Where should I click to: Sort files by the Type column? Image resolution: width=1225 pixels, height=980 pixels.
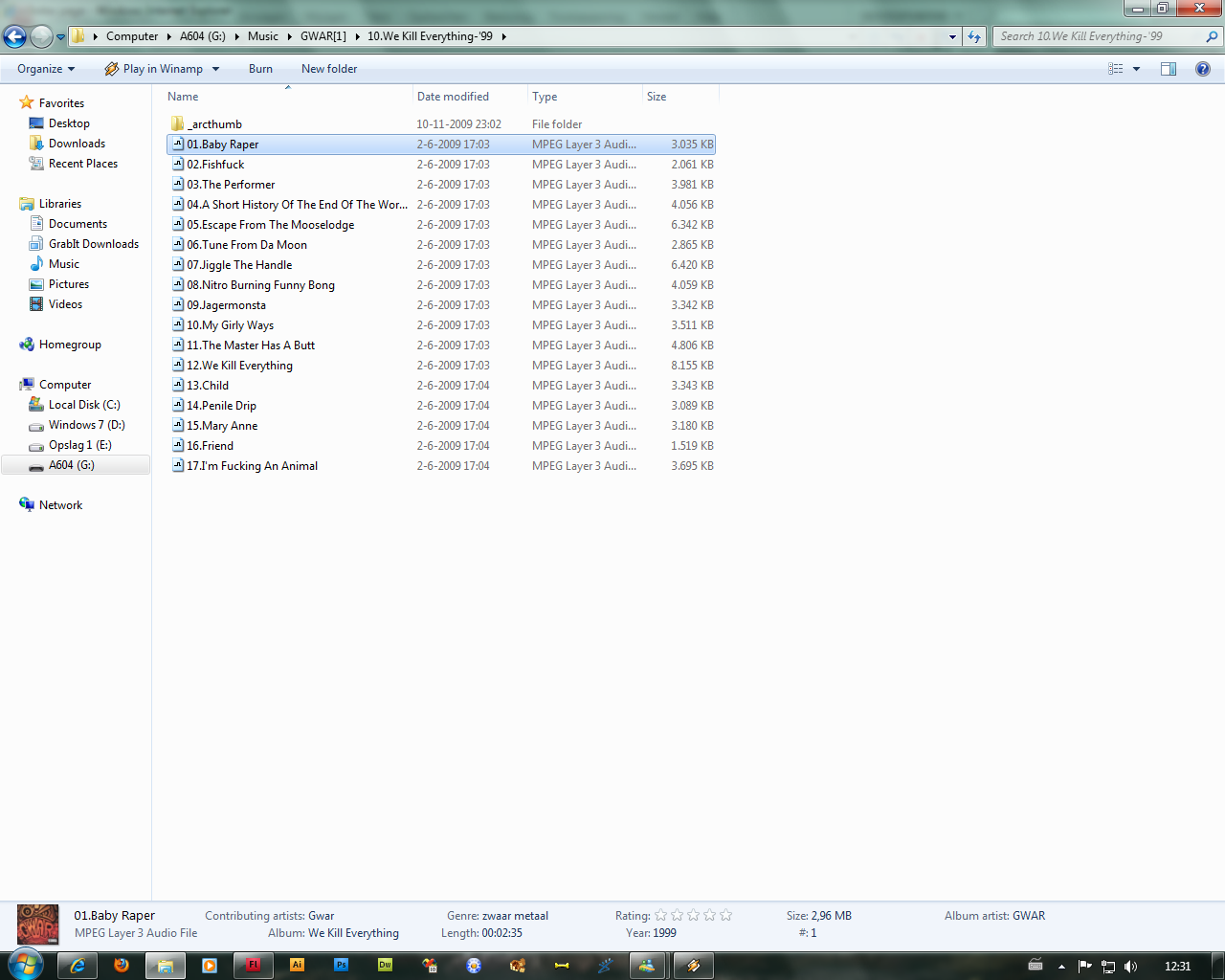pyautogui.click(x=585, y=97)
